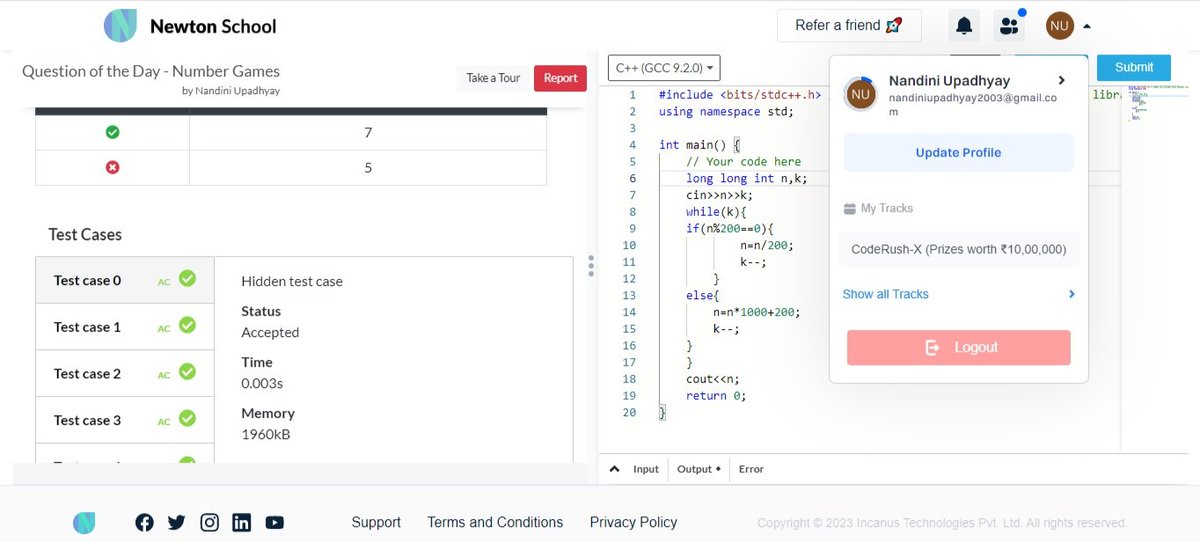The image size is (1200, 542).
Task: Open the notifications bell
Action: [964, 26]
